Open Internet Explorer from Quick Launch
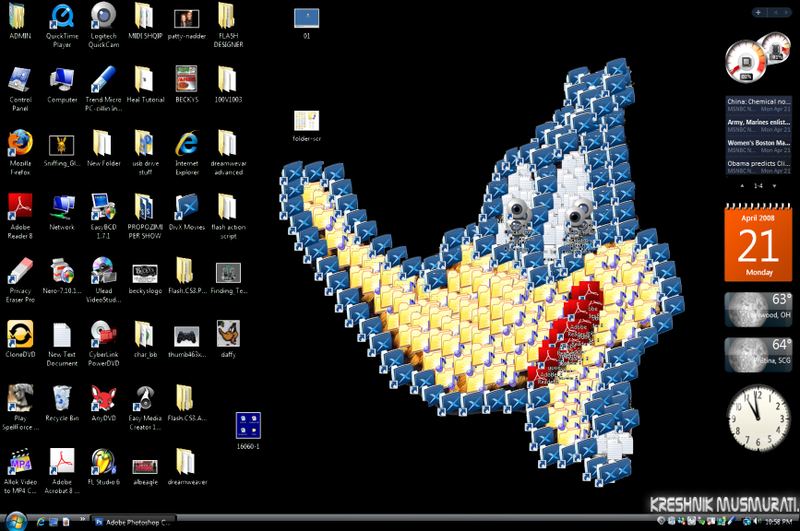This screenshot has width=800, height=531. (x=40, y=522)
